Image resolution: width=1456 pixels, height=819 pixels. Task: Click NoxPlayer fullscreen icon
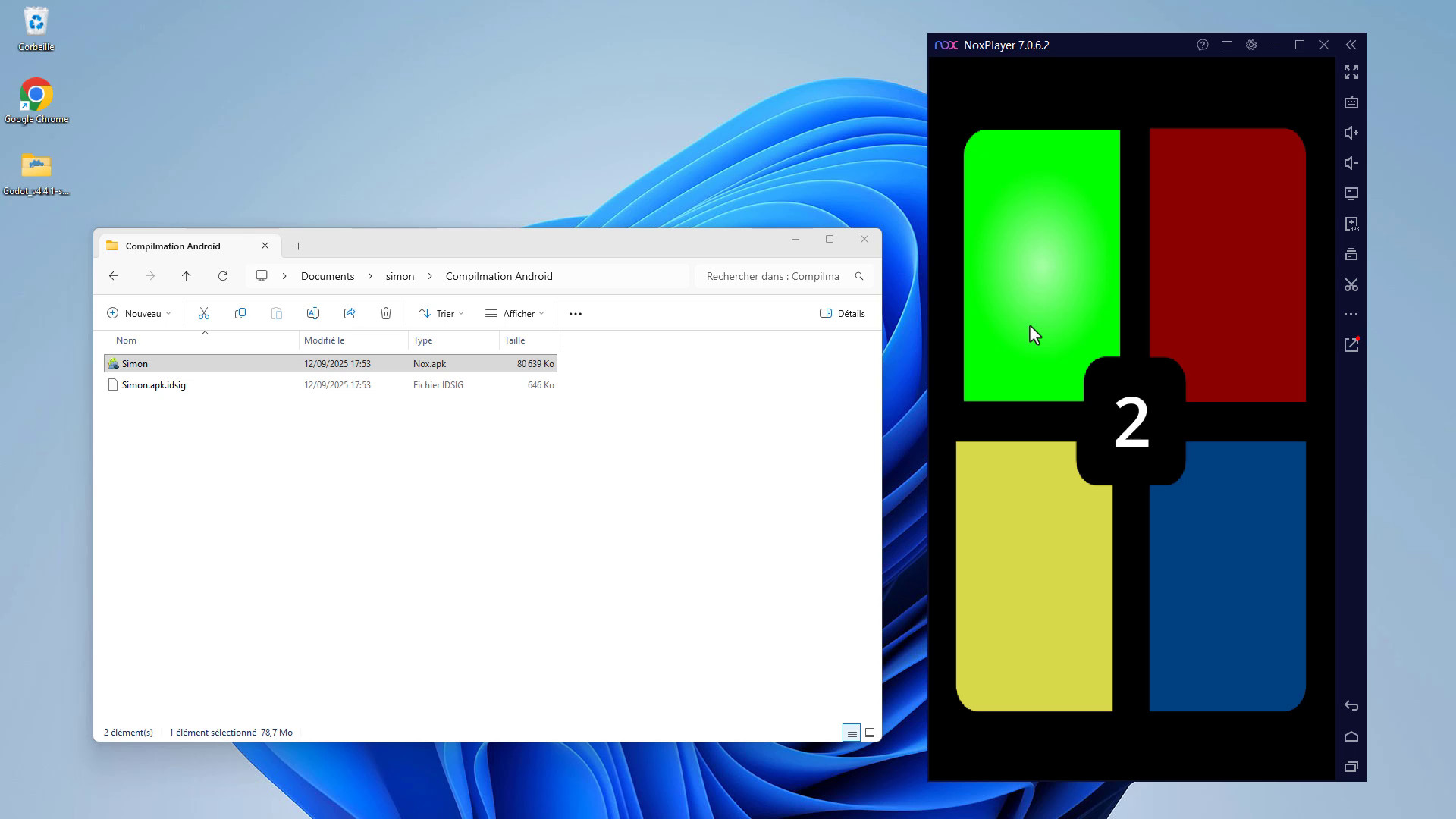1351,72
